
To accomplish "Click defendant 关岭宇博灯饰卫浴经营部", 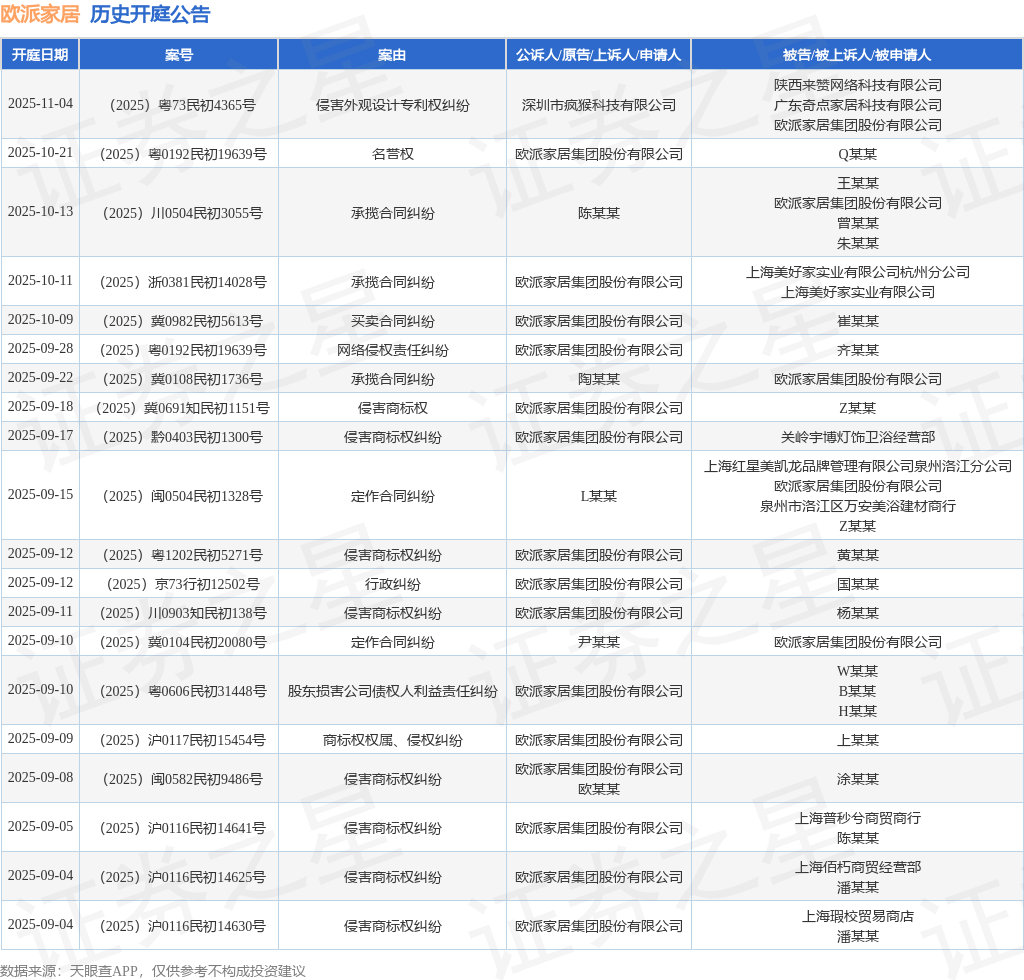I will point(857,437).
